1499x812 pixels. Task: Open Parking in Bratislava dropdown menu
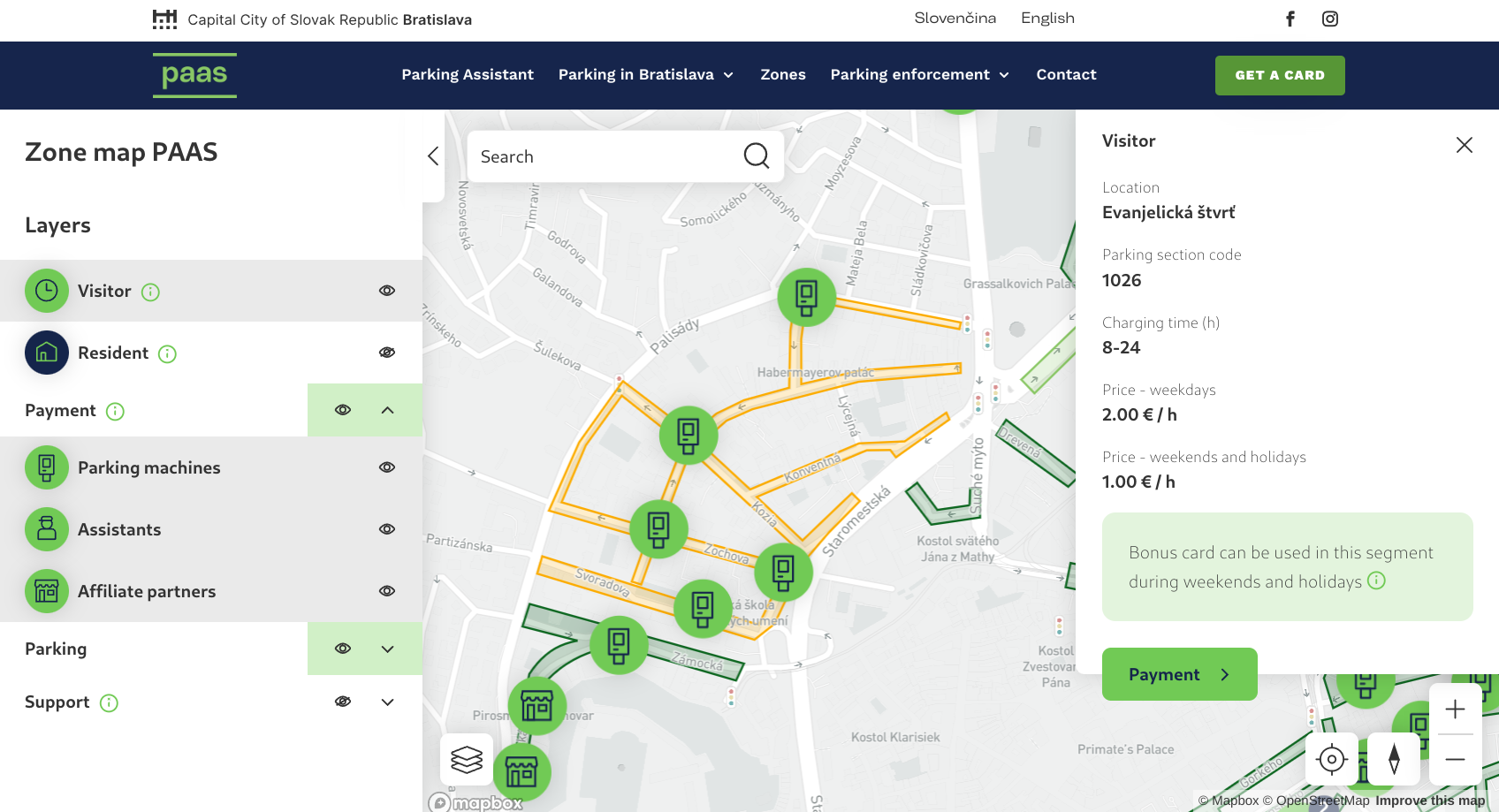[x=645, y=75]
